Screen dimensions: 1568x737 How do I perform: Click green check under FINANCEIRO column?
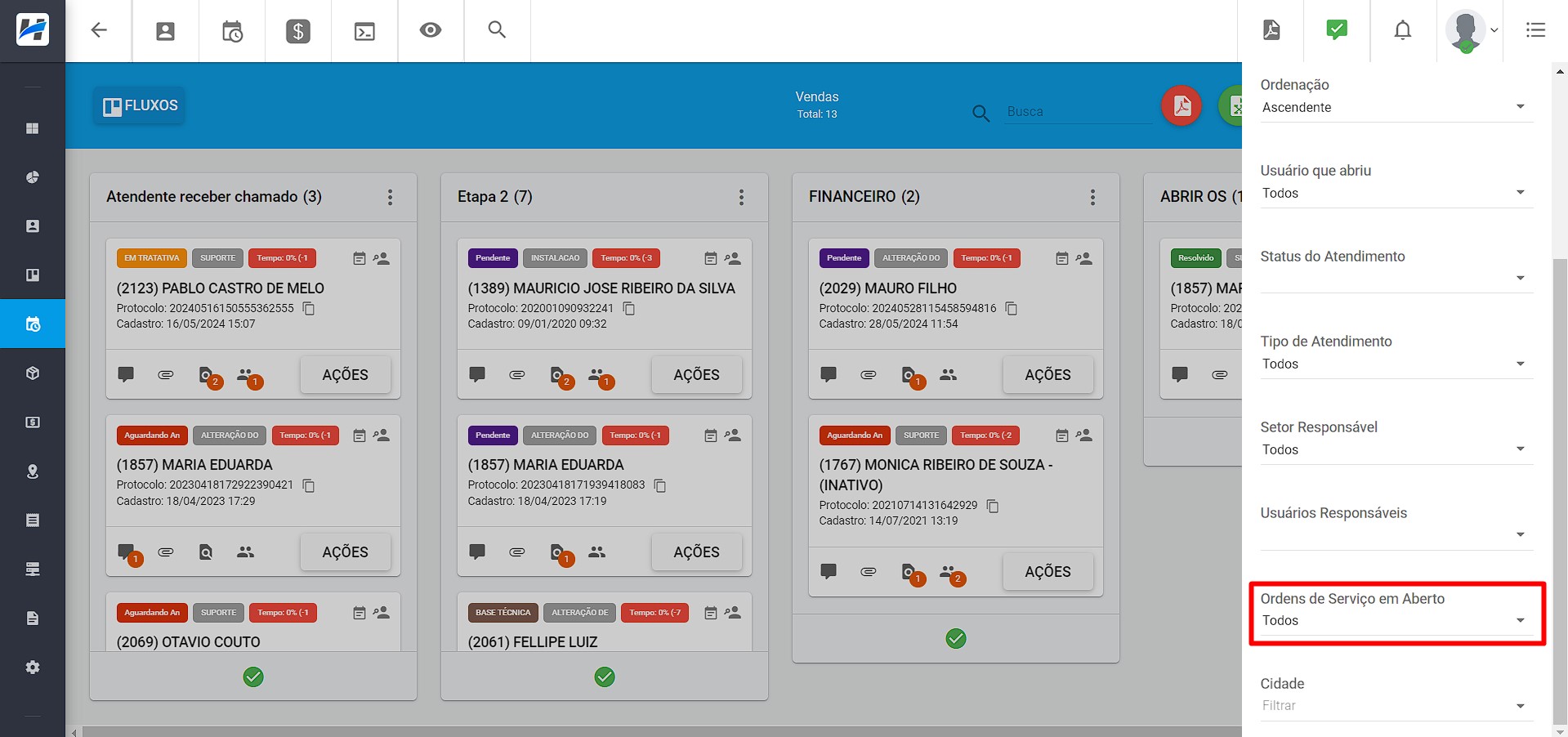click(x=956, y=639)
